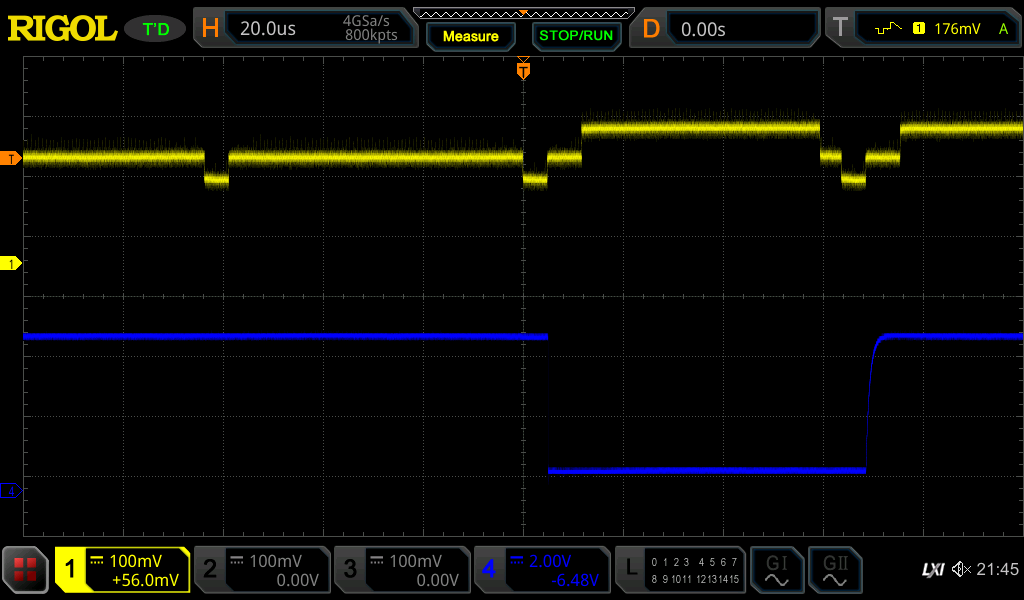
Task: Click the LXI network status icon
Action: tap(933, 570)
